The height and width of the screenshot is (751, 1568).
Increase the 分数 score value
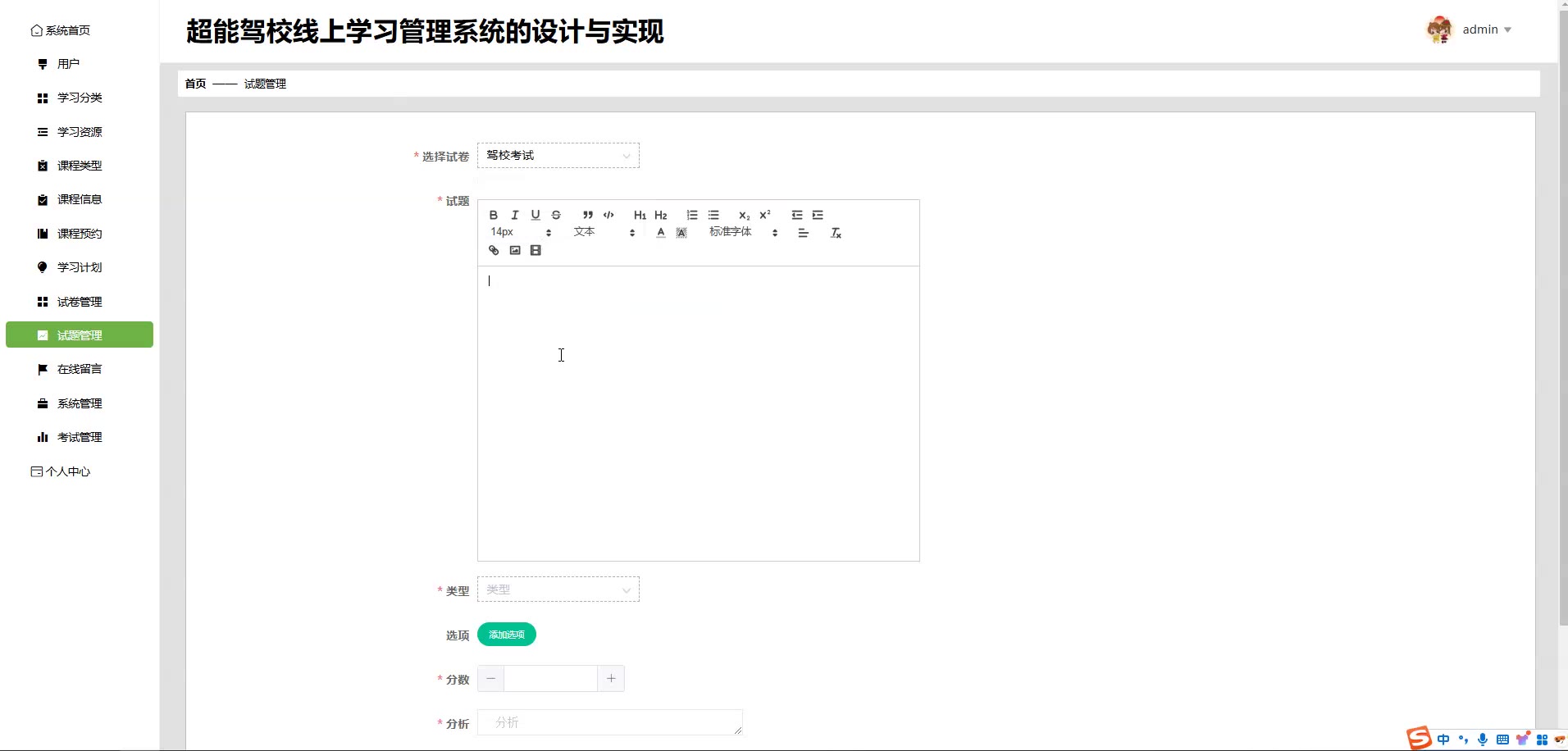click(x=611, y=679)
